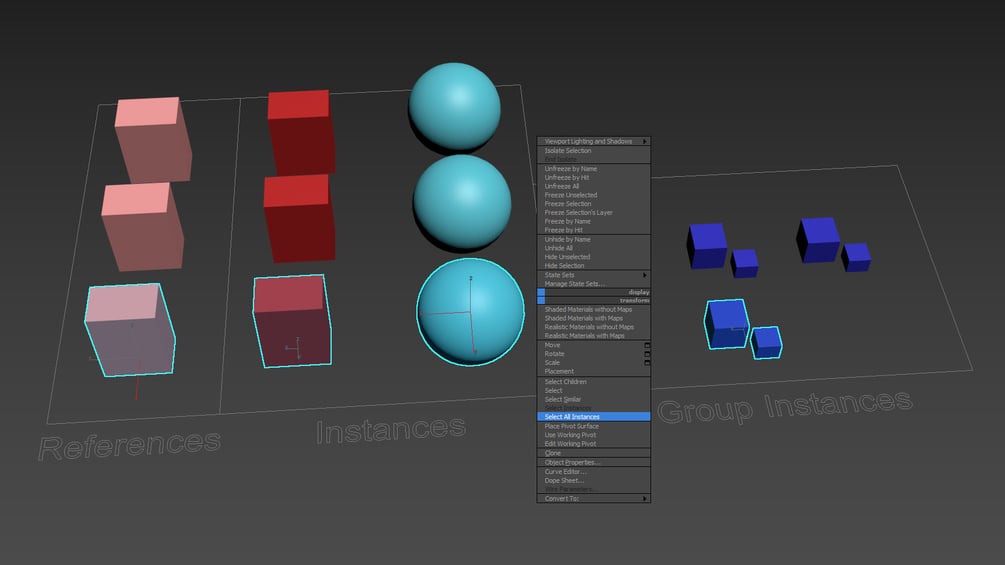
Task: Choose Freeze Unselected
Action: [570, 195]
